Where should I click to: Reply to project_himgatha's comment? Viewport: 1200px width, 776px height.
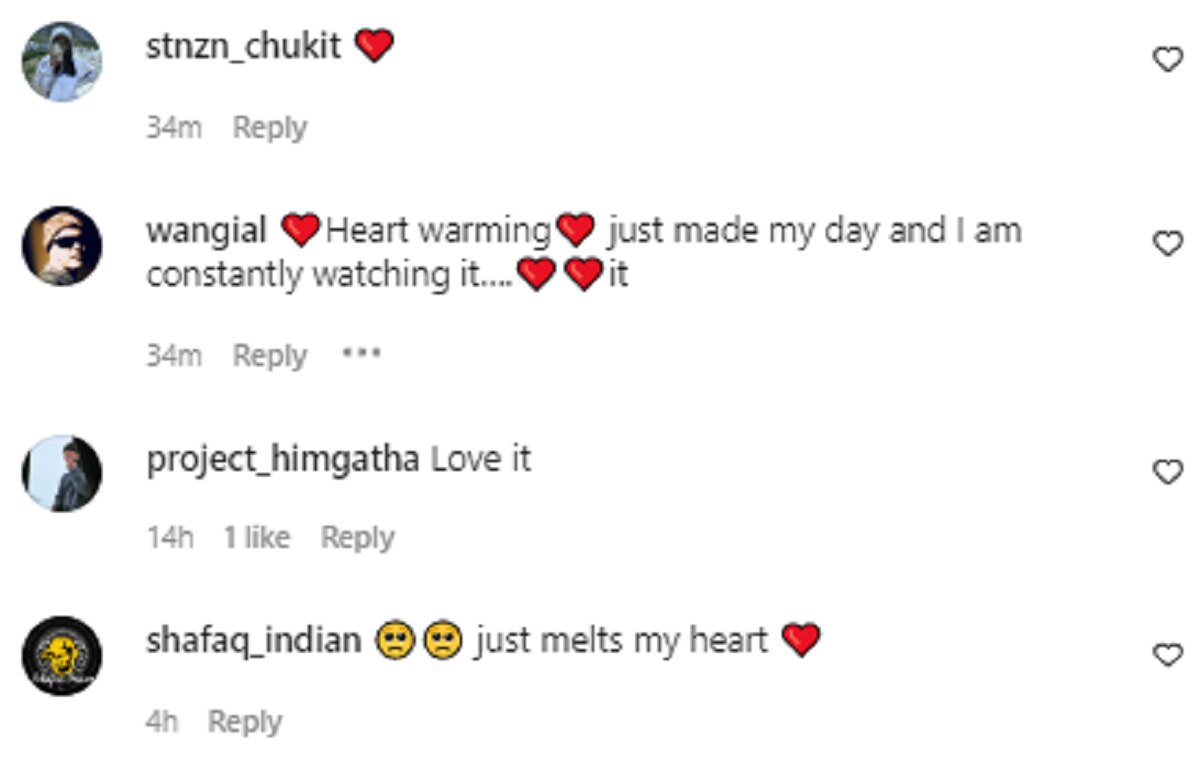click(357, 538)
